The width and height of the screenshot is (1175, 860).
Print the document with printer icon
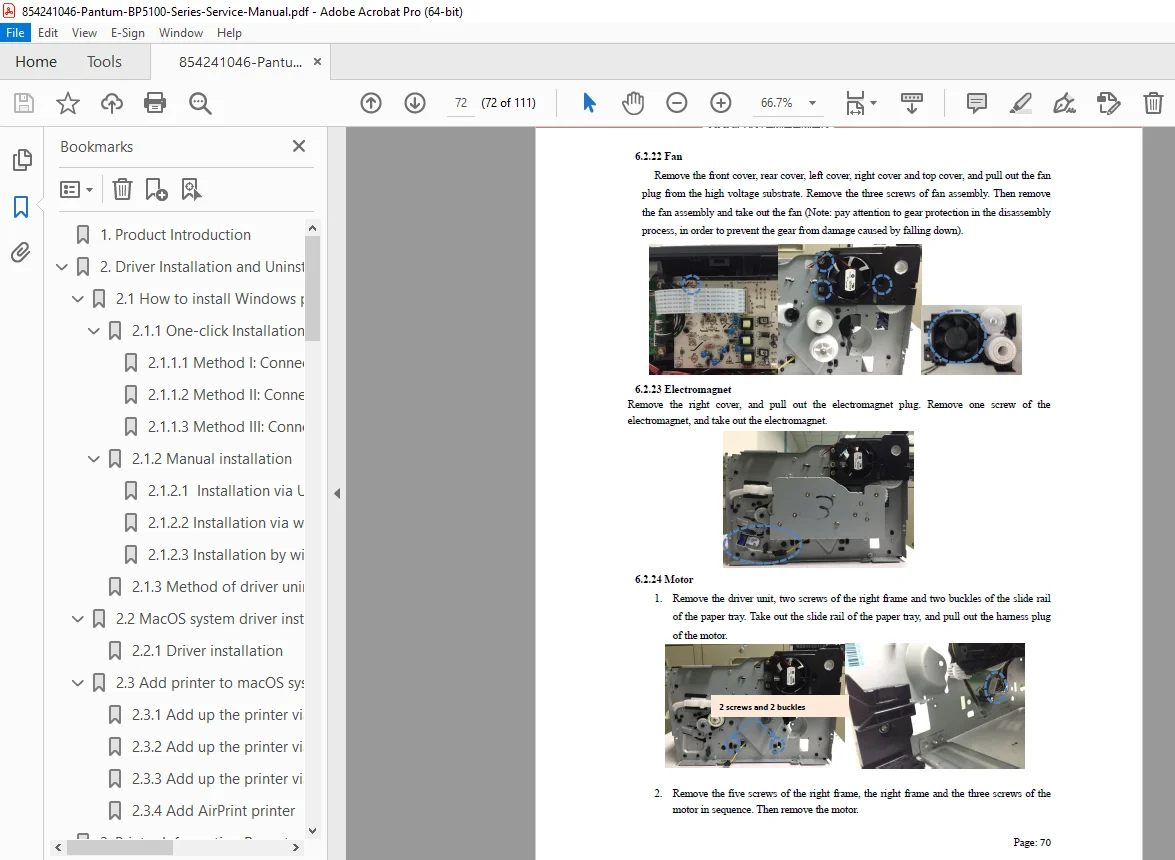[x=155, y=103]
